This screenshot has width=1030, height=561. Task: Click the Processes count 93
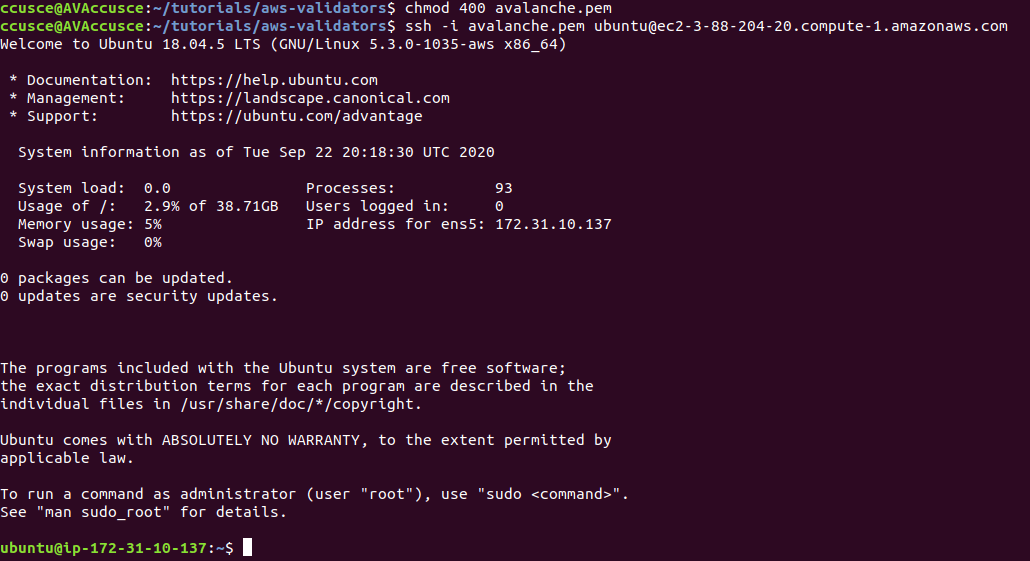pos(503,188)
